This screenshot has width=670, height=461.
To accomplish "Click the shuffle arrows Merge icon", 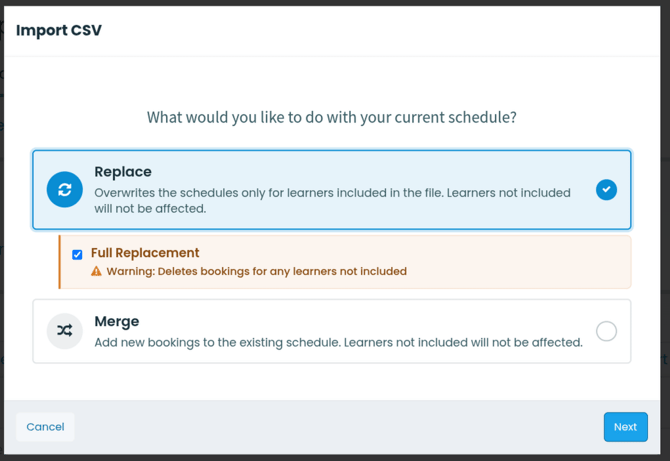I will click(x=65, y=331).
